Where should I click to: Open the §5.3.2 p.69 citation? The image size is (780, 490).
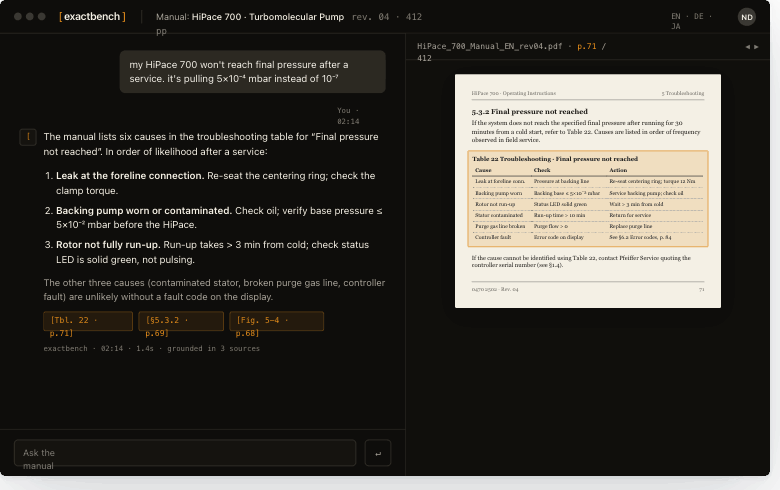[181, 321]
